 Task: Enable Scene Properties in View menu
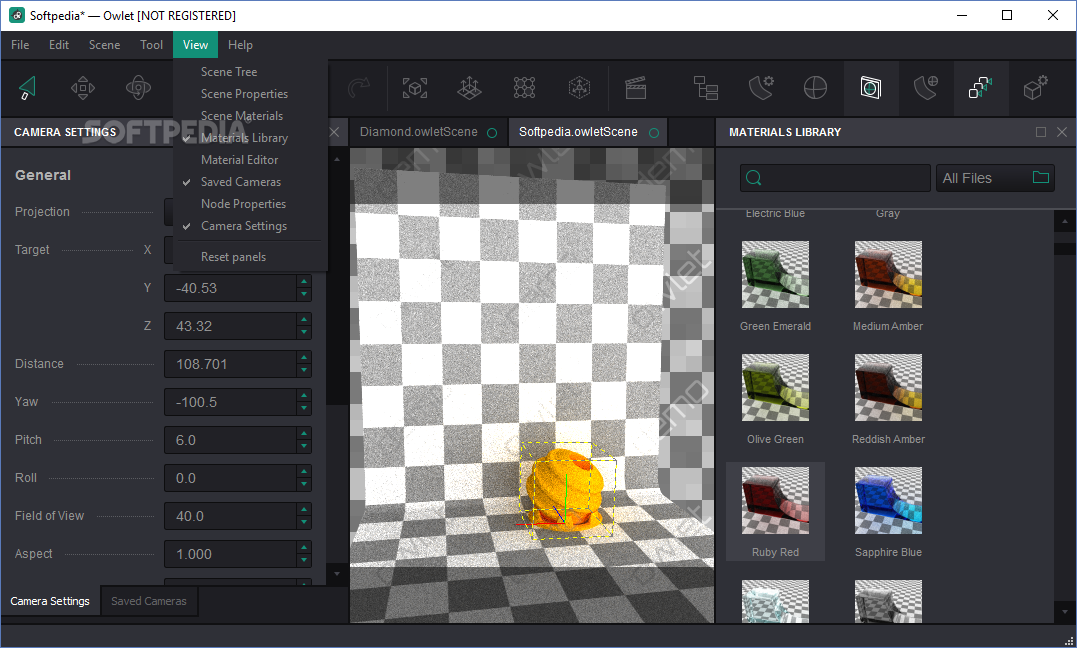point(250,93)
